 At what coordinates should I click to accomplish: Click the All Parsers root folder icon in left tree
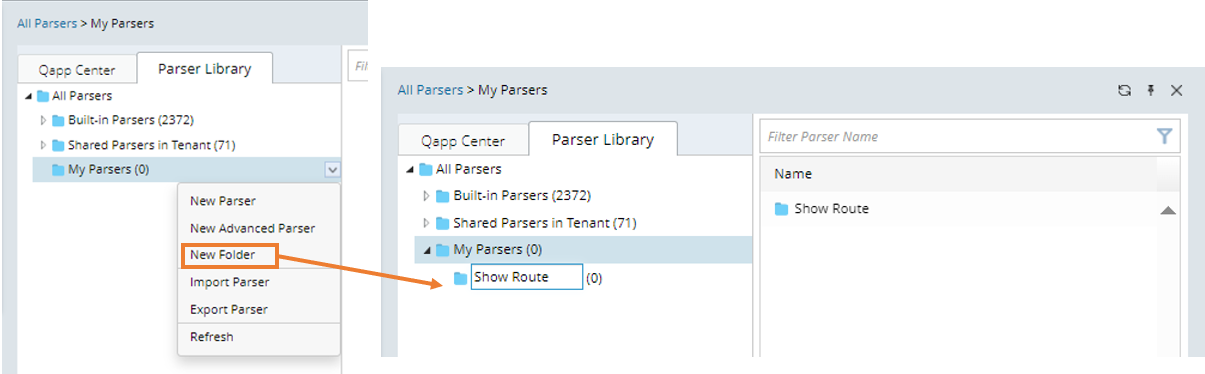click(x=43, y=96)
